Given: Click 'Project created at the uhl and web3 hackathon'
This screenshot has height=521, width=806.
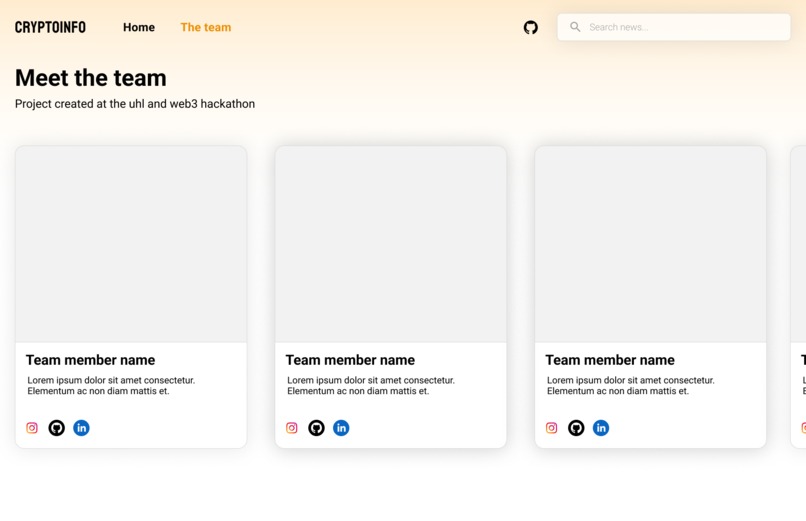Looking at the screenshot, I should click(135, 104).
